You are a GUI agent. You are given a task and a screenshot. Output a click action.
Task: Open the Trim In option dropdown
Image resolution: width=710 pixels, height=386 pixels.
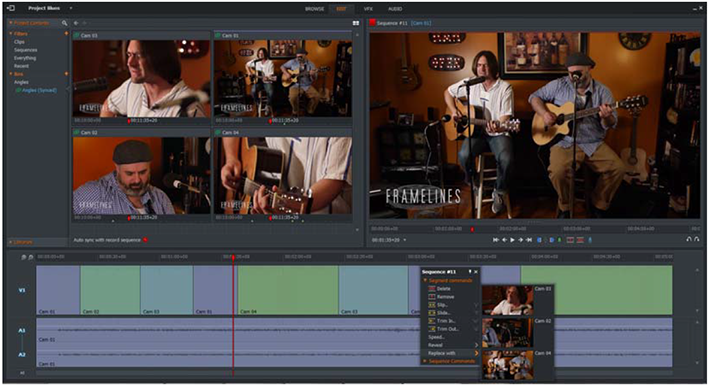click(x=476, y=321)
